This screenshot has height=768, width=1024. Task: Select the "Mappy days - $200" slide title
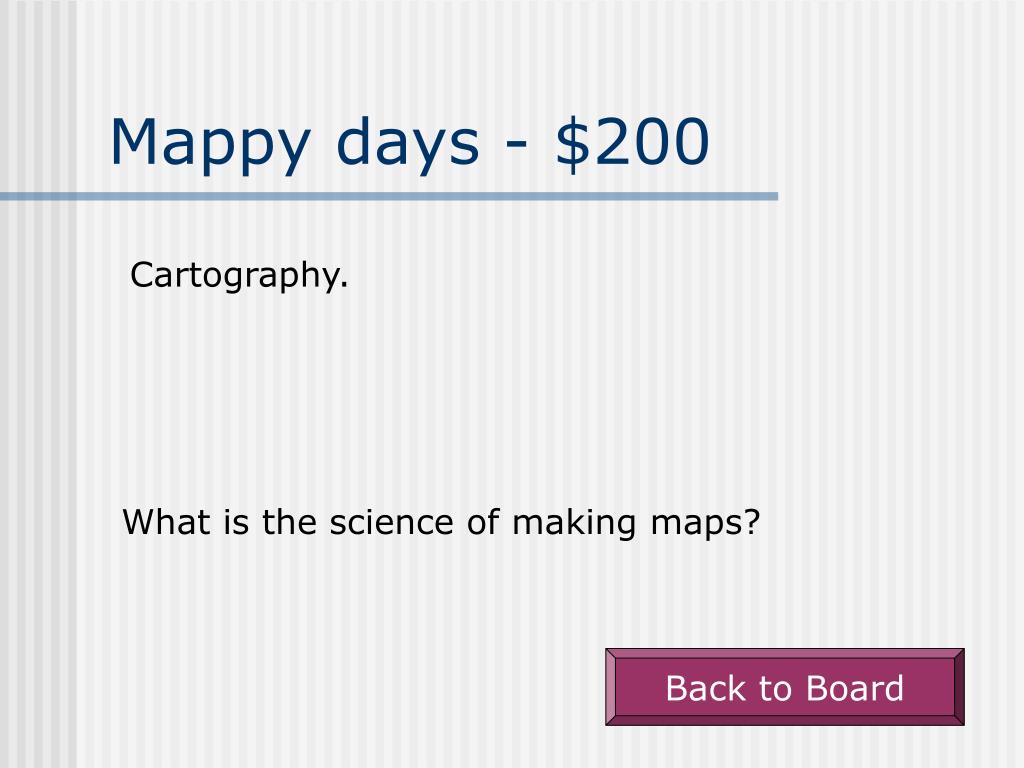point(409,144)
